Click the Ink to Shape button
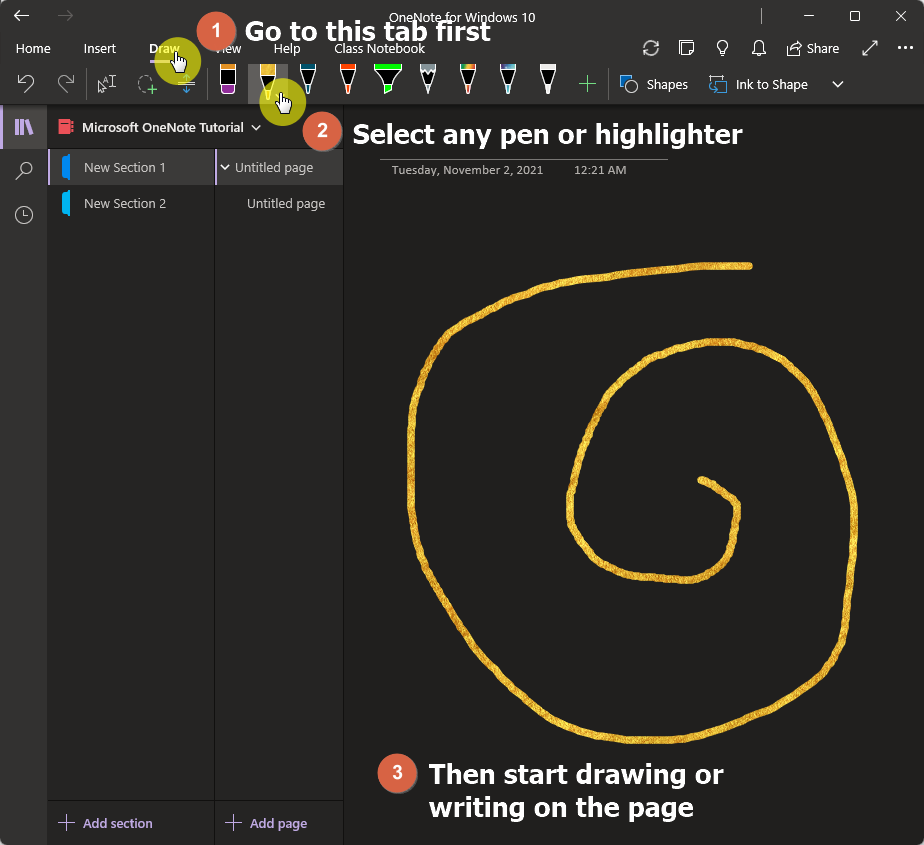Image resolution: width=924 pixels, height=845 pixels. 758,84
